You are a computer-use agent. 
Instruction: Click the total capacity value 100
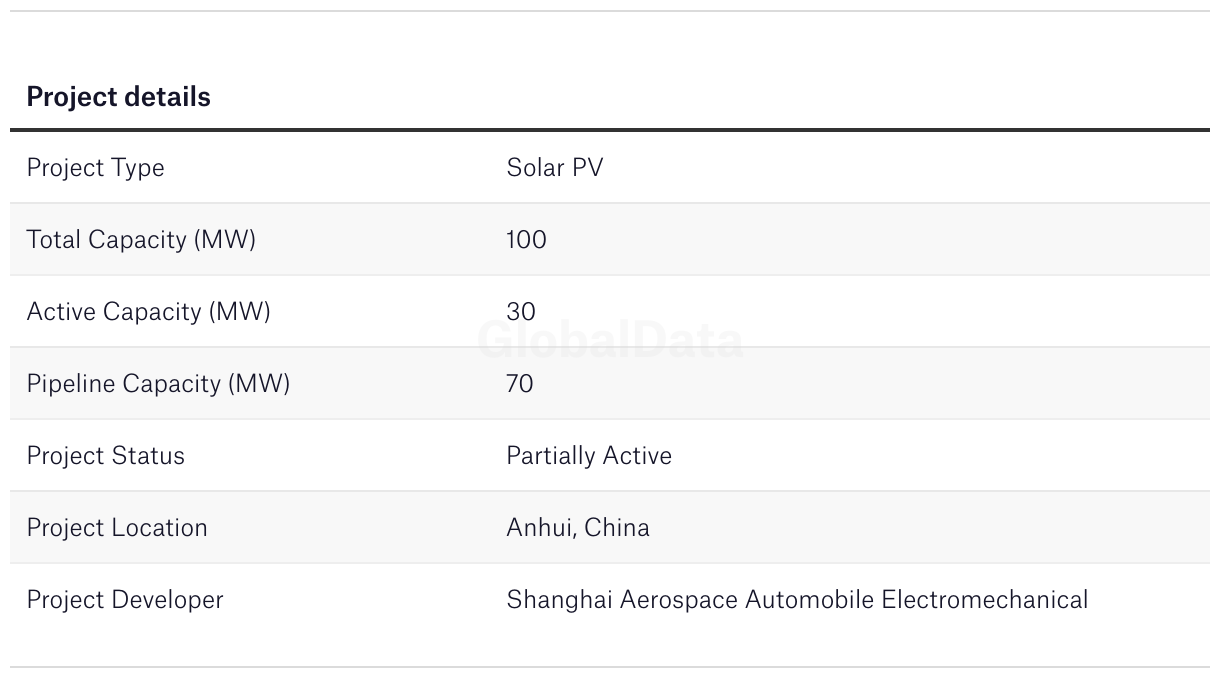point(526,240)
